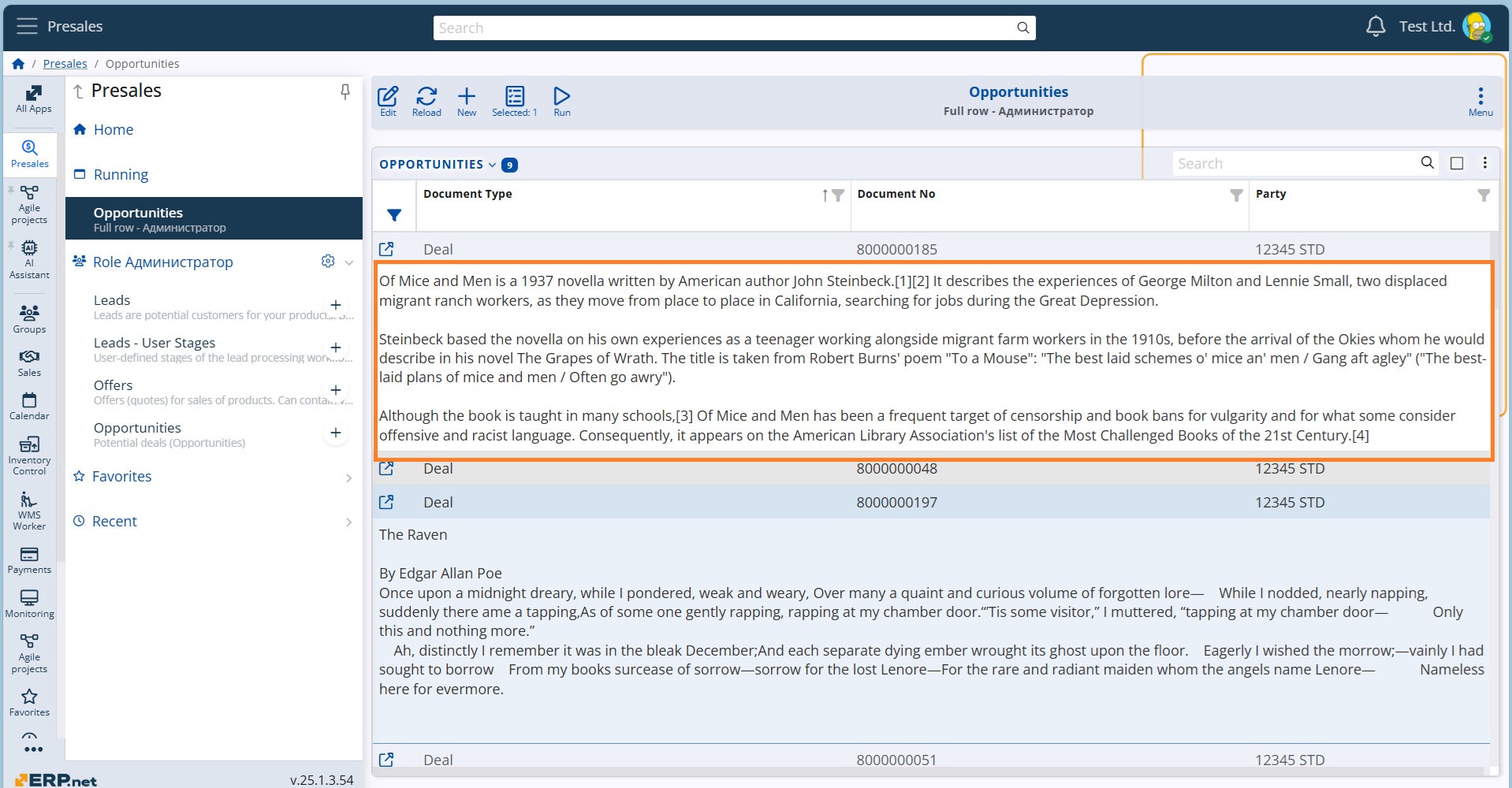Go up one level from Presales
This screenshot has width=1512, height=788.
click(78, 91)
